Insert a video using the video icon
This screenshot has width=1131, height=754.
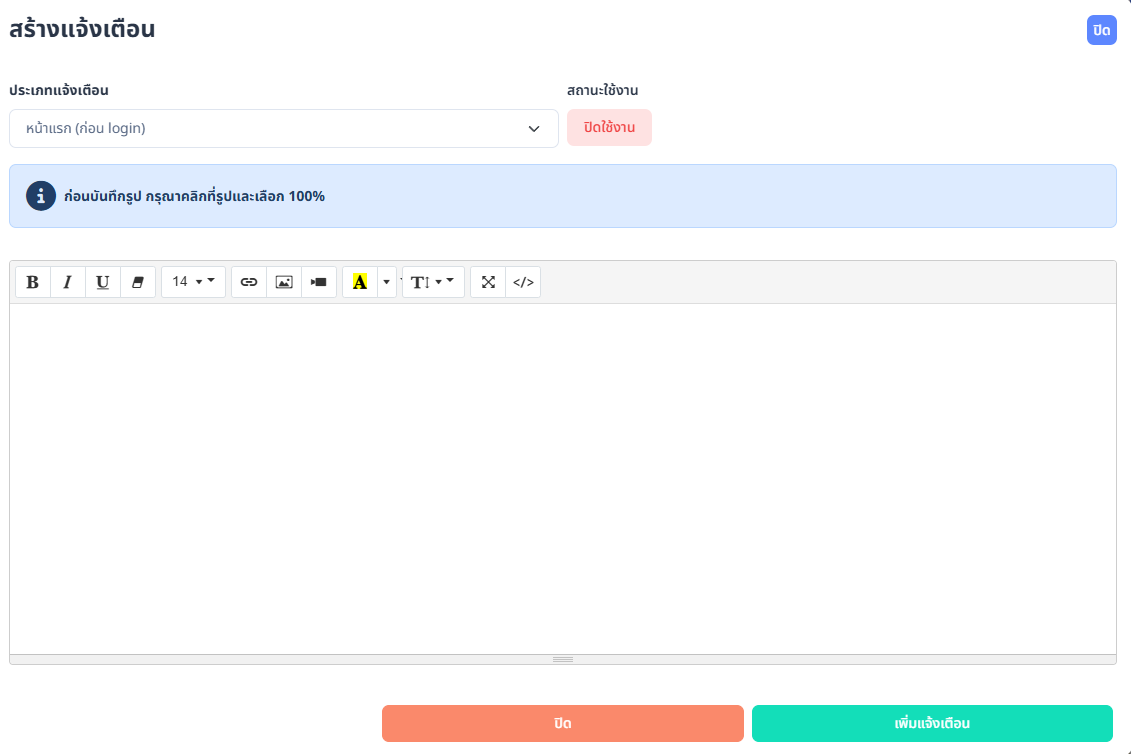319,282
